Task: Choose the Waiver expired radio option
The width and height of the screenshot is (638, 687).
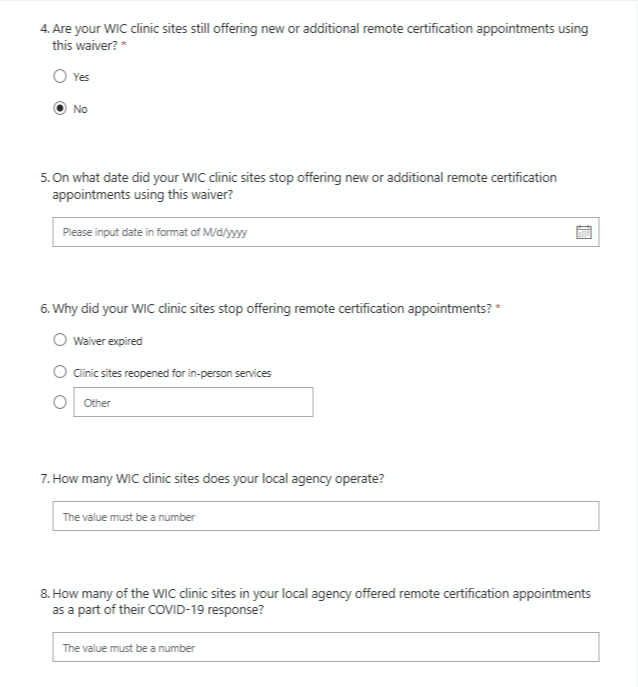Action: click(60, 341)
